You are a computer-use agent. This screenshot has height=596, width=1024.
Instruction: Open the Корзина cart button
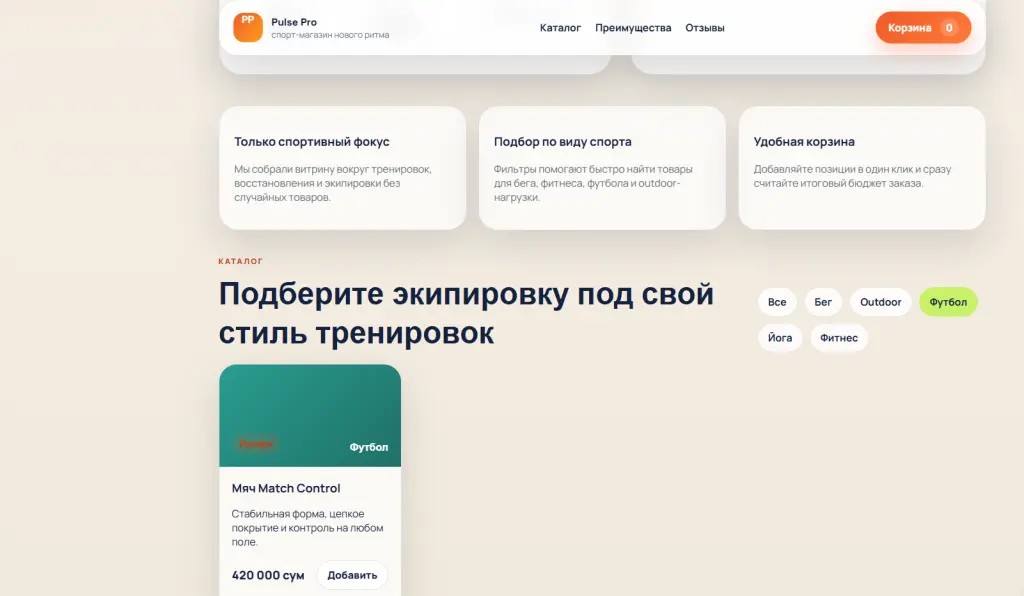point(923,27)
